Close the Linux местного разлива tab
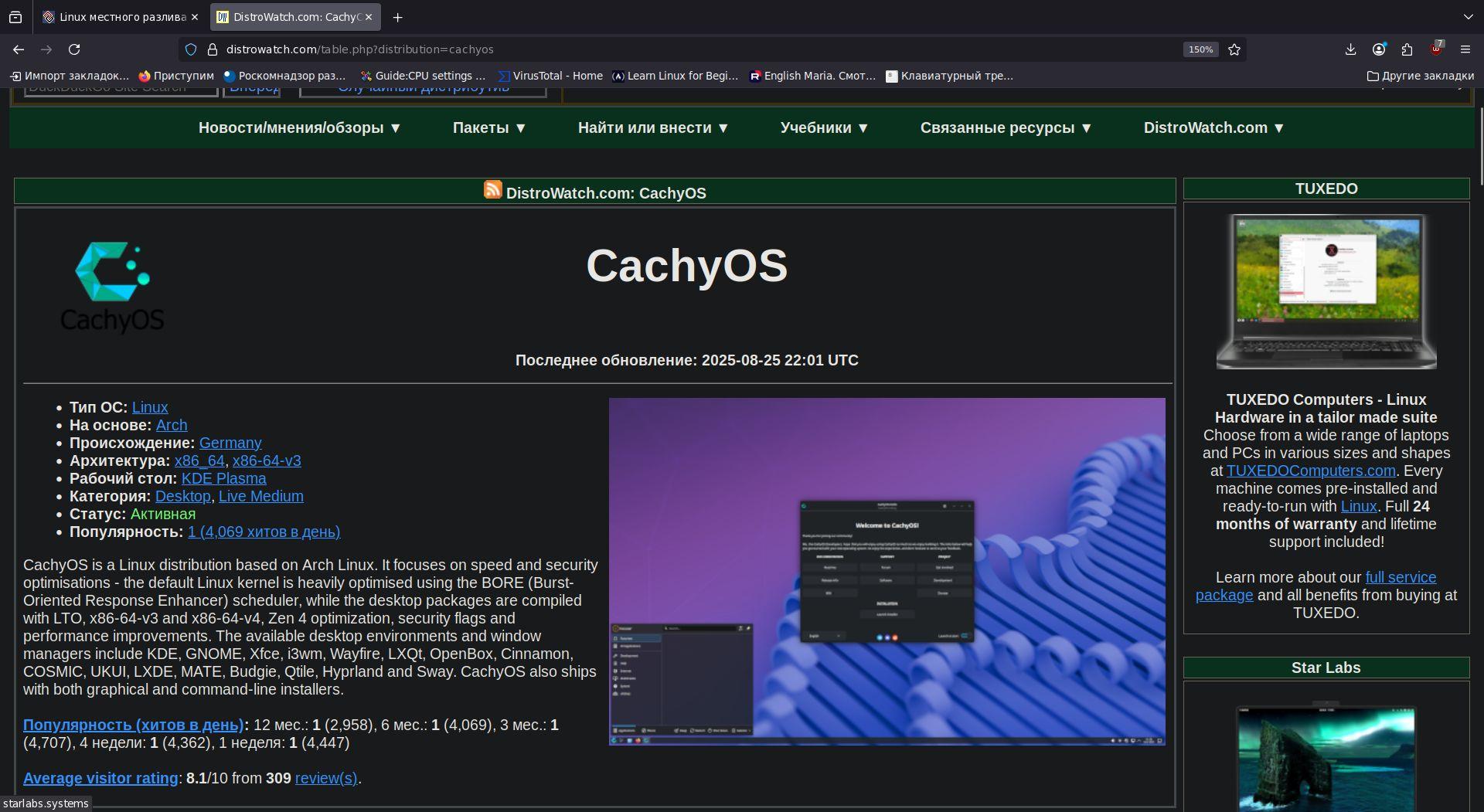 click(x=194, y=17)
